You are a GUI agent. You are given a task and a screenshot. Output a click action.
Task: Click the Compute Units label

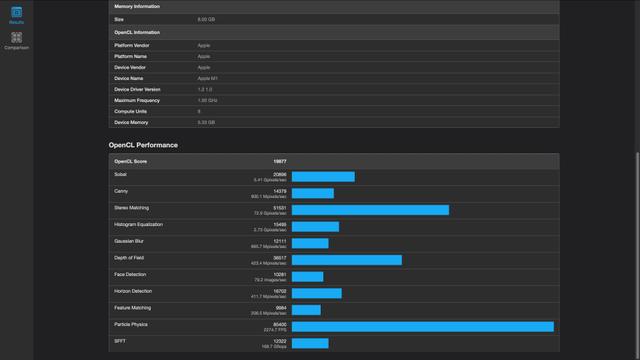(130, 111)
